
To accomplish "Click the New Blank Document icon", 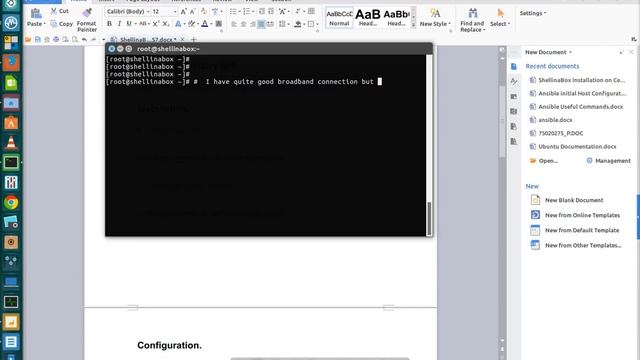I will click(x=535, y=200).
